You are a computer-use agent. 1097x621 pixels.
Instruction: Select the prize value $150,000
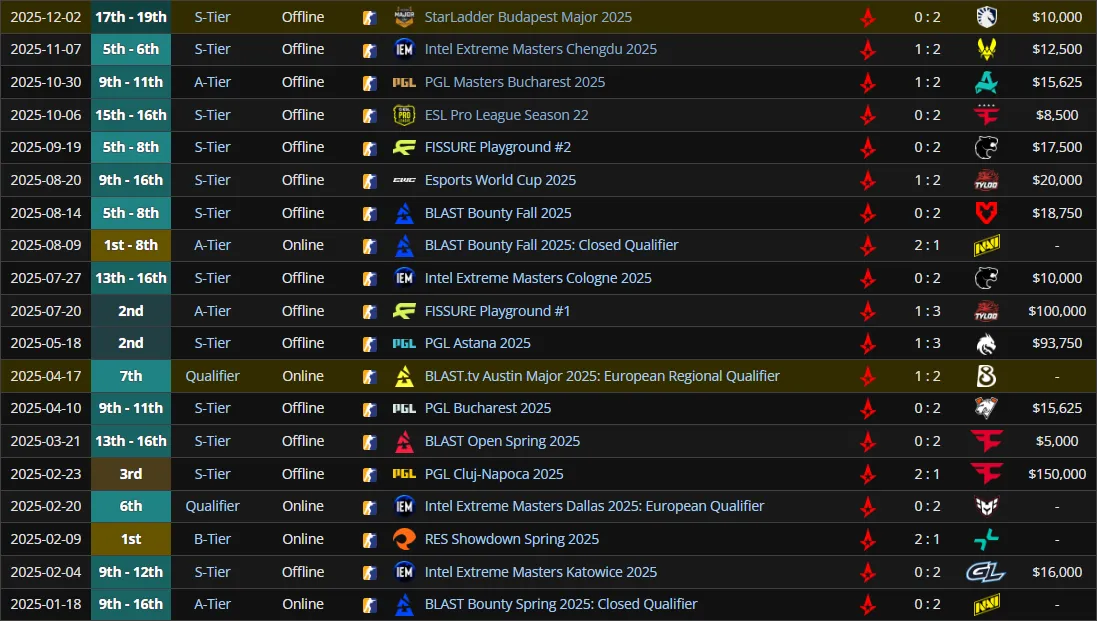click(1057, 473)
